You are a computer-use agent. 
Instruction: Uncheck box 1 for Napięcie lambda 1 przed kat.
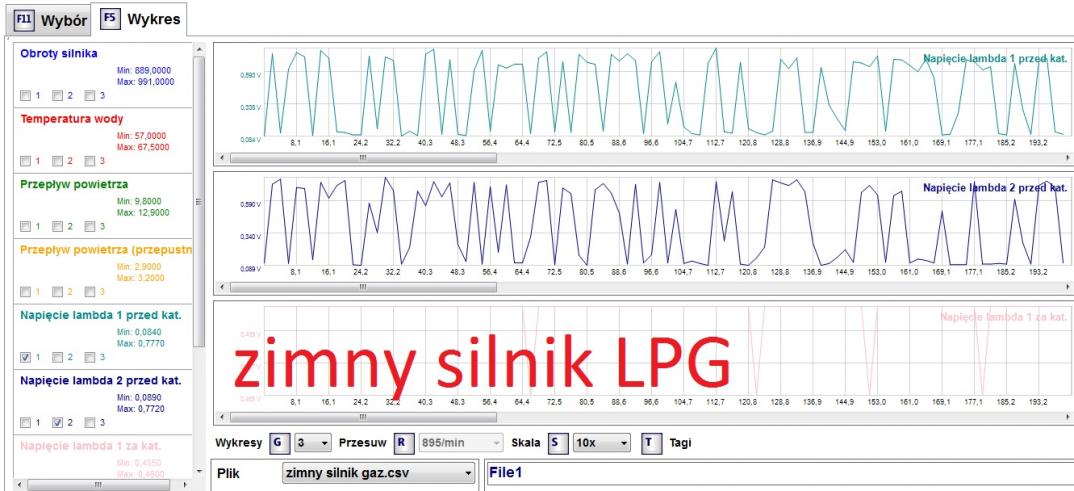coord(25,357)
